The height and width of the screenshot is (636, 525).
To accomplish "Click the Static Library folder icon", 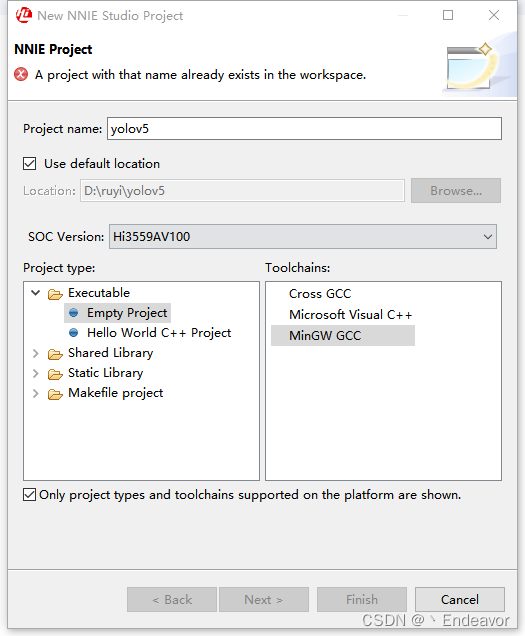I will (x=55, y=374).
